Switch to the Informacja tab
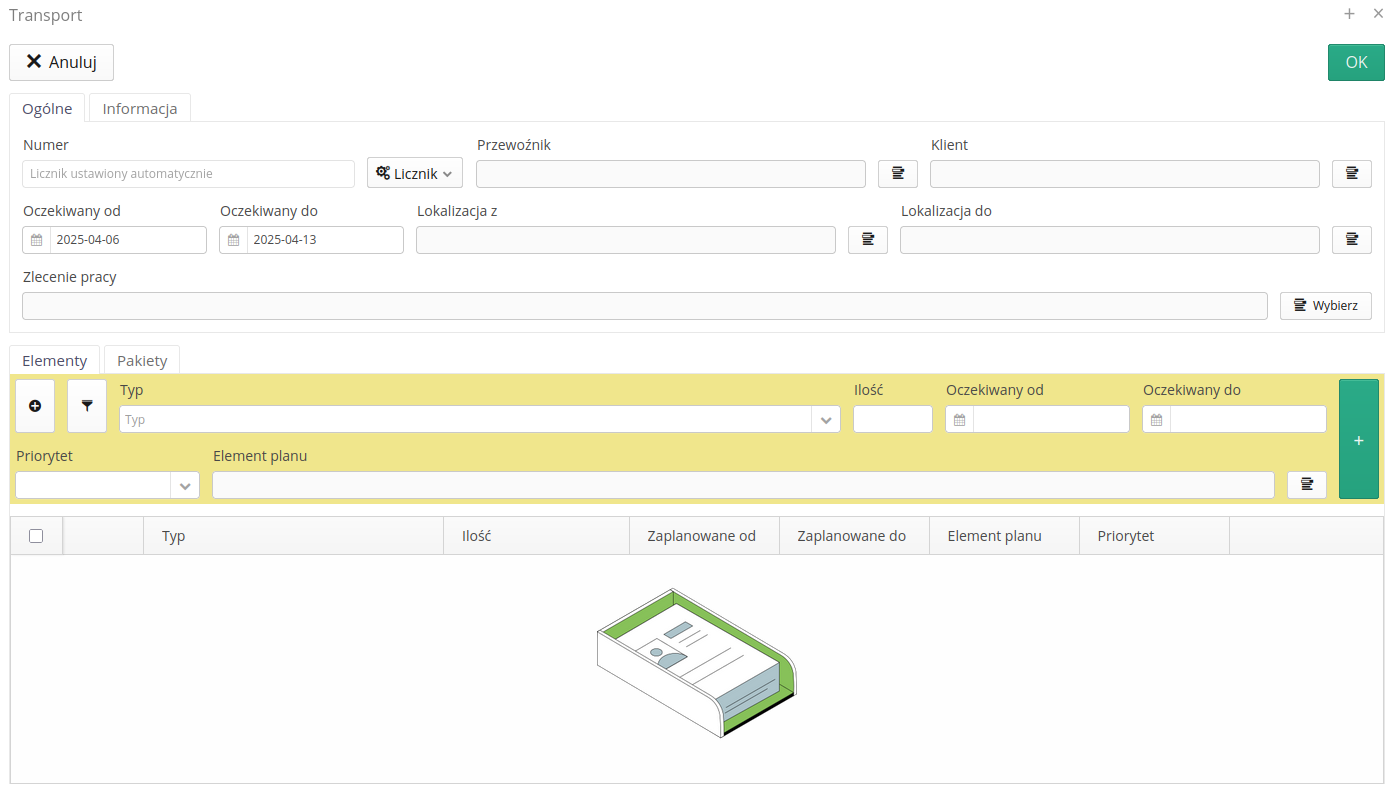1391x794 pixels. 140,109
